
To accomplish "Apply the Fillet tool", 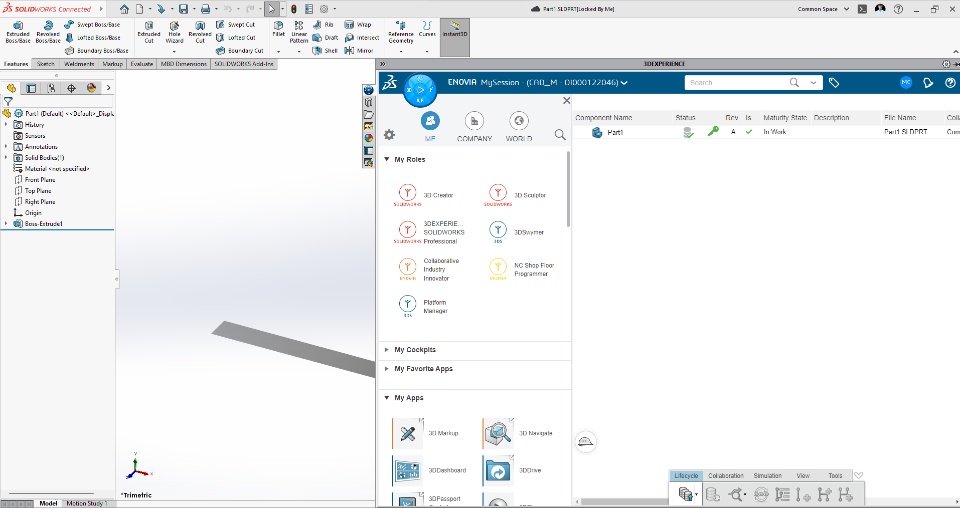I will coord(279,29).
